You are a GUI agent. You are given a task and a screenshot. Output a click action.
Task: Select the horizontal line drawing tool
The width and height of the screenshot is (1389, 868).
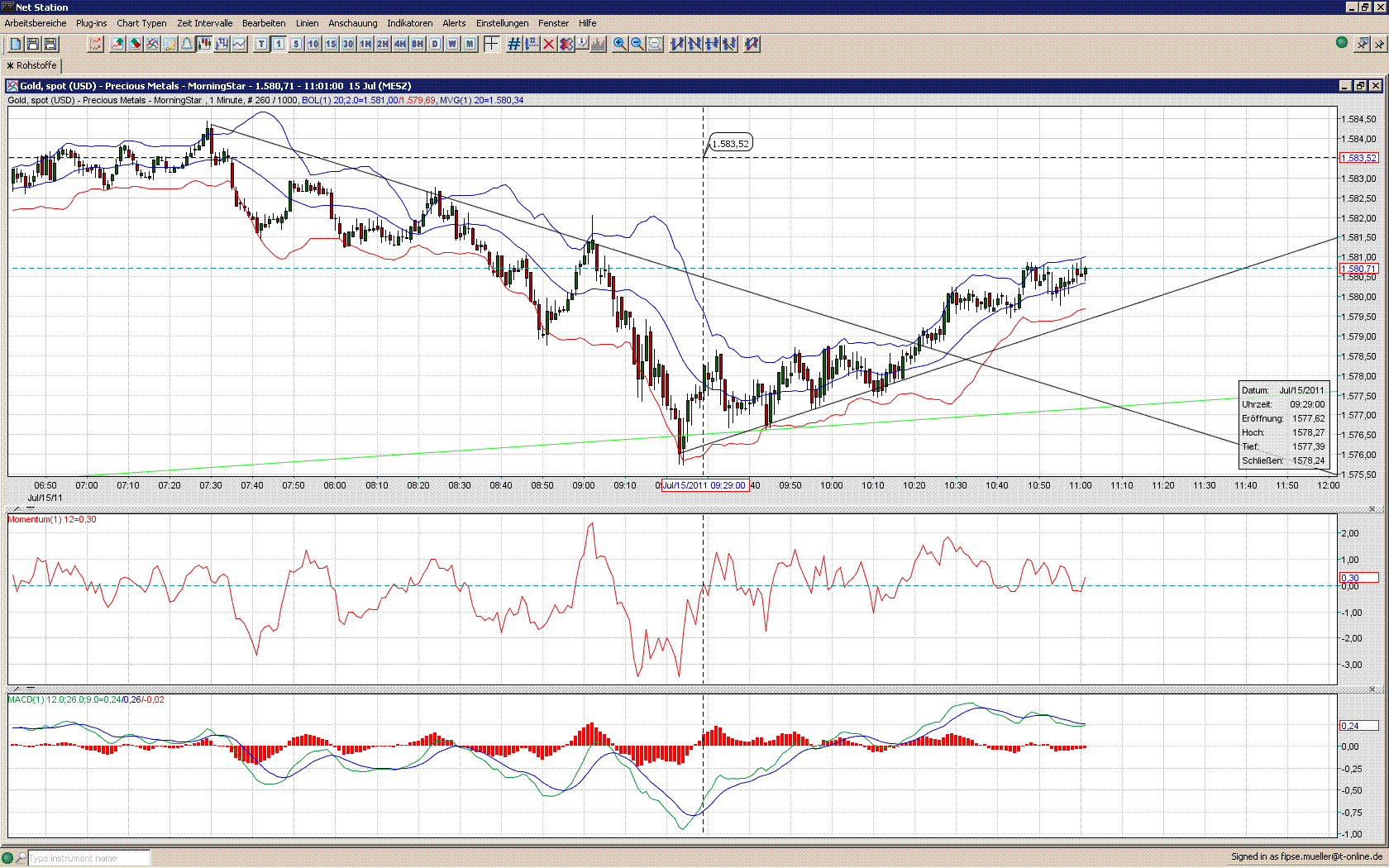pyautogui.click(x=712, y=44)
